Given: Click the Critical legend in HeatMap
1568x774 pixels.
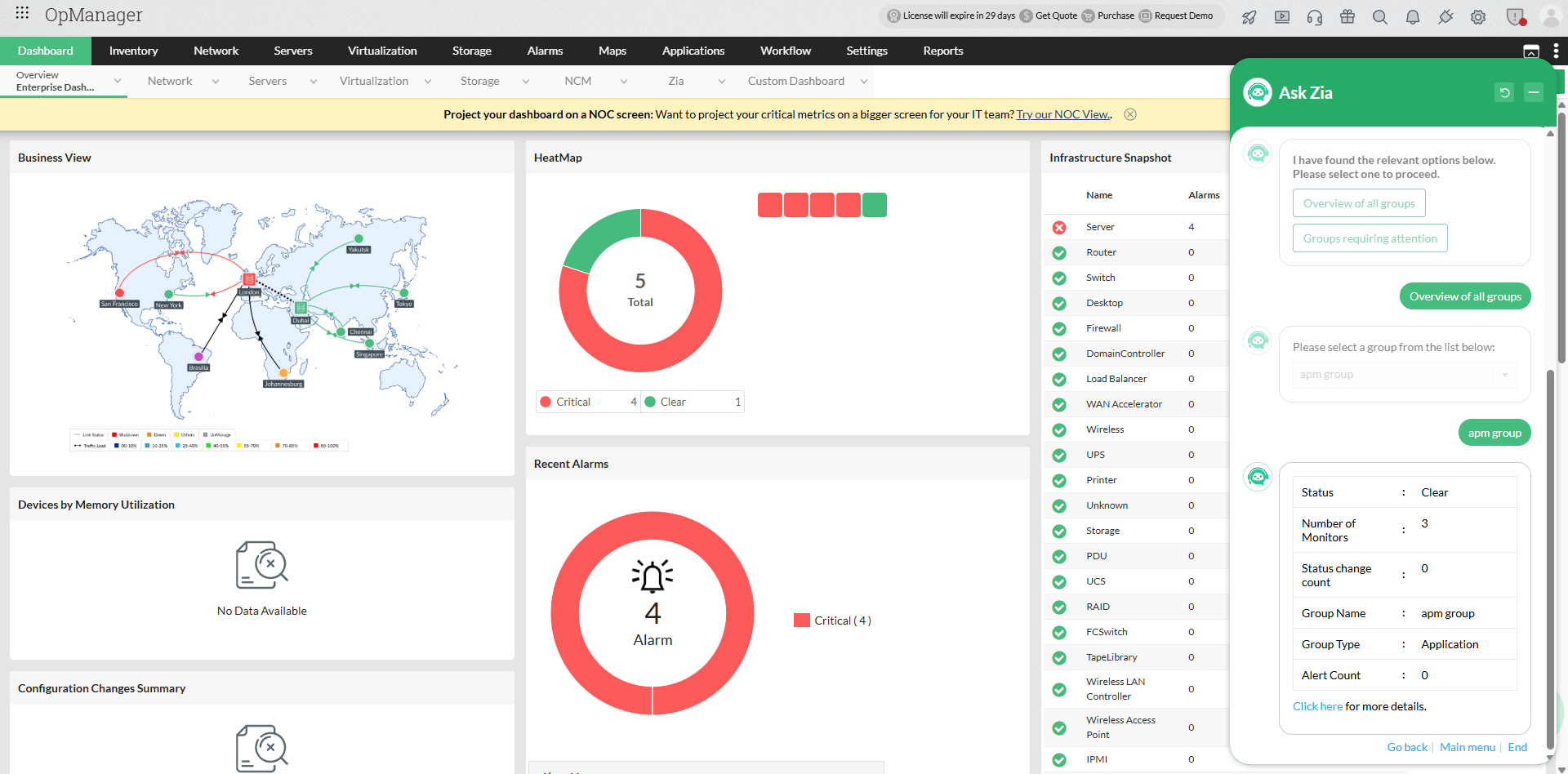Looking at the screenshot, I should 588,402.
